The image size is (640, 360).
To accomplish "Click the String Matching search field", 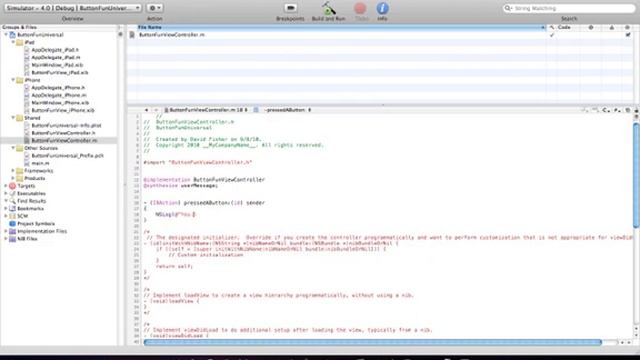I will [569, 8].
